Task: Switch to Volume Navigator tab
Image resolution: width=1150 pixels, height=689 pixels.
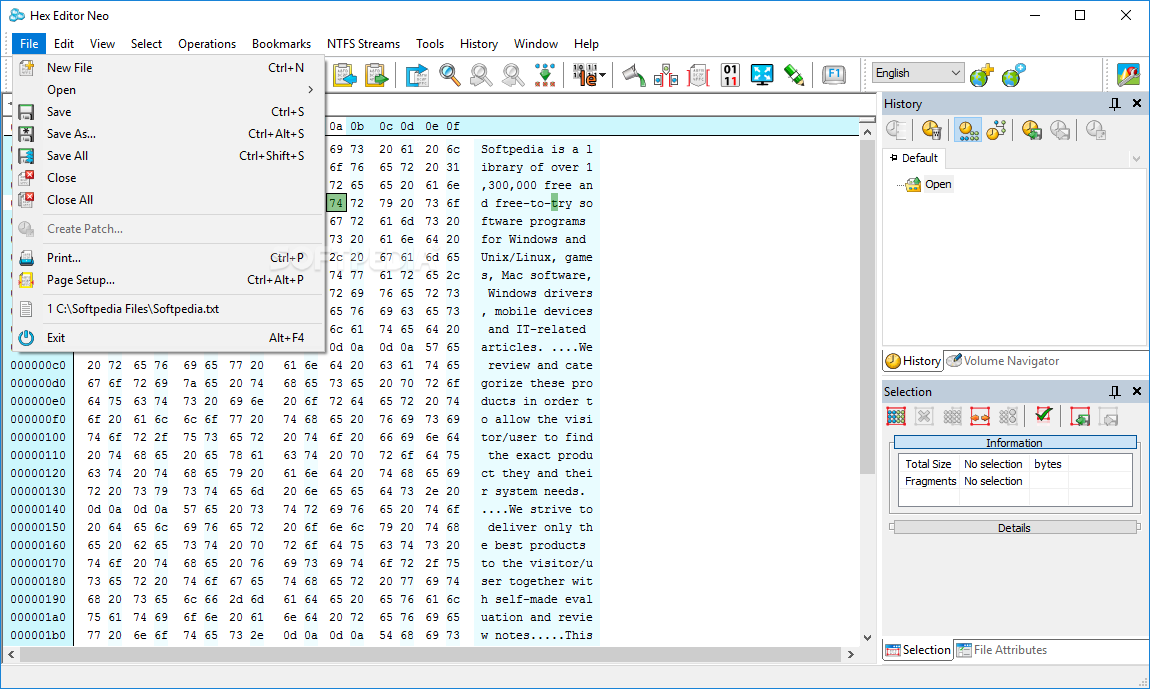Action: pos(1003,361)
